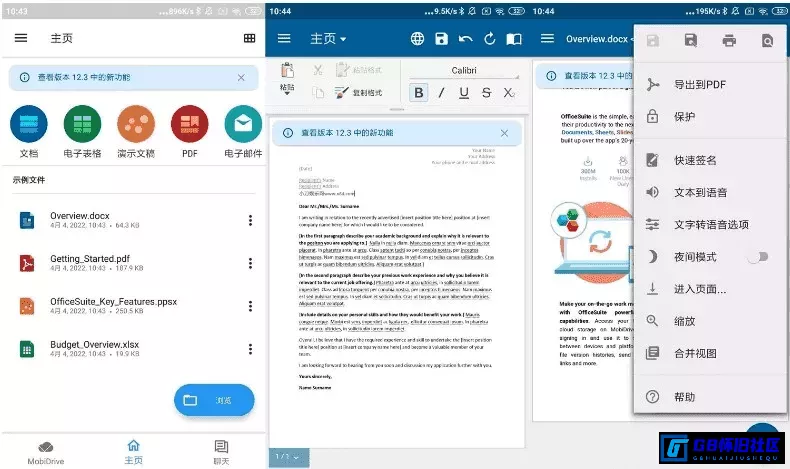Toggle italic formatting
The image size is (790, 469).
(x=441, y=93)
